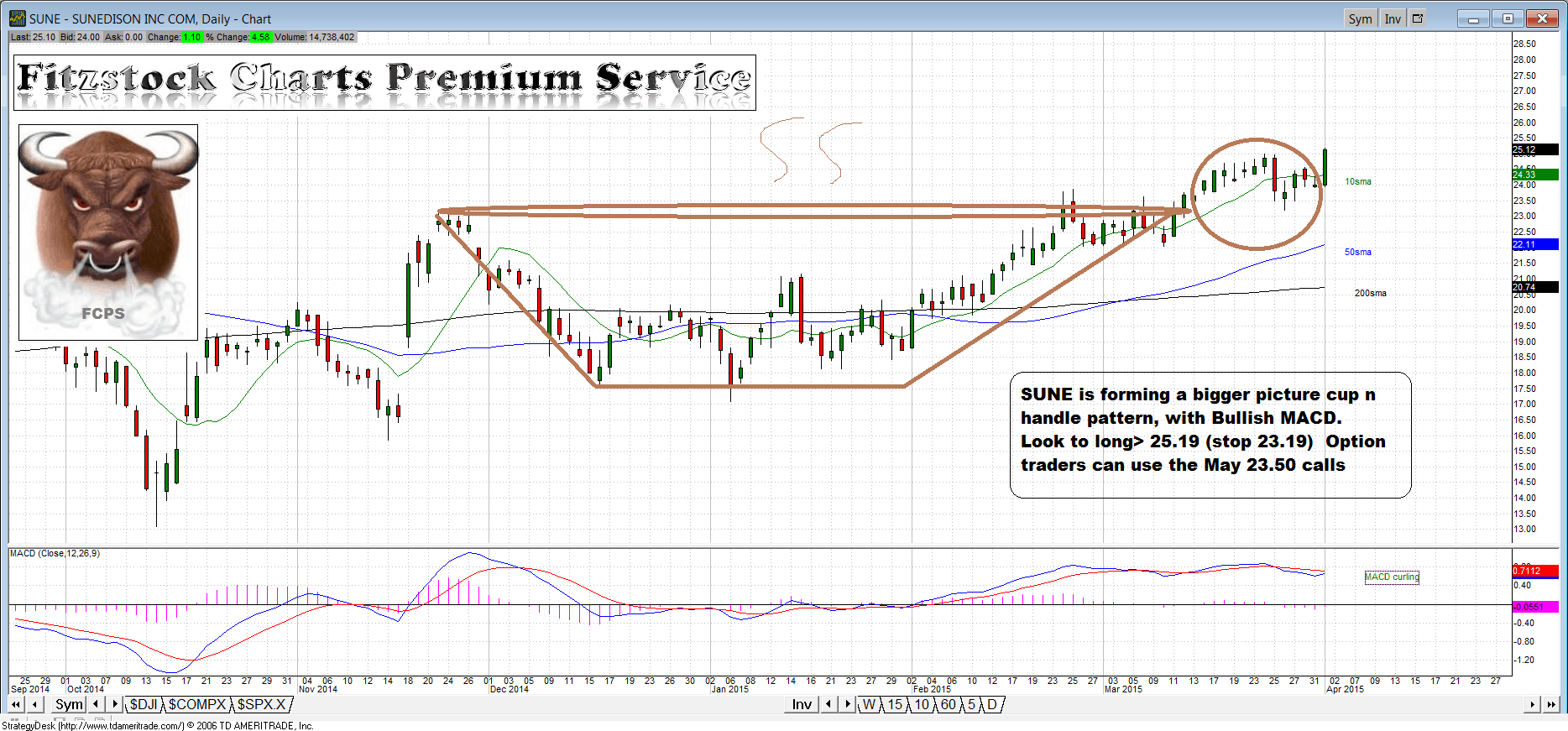Click the MACD curling annotation label
The image size is (1568, 731).
1392,577
